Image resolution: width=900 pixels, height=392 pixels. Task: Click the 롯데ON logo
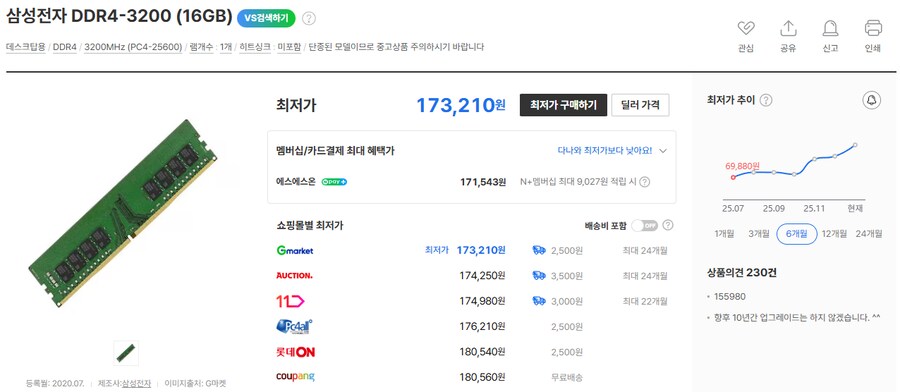[295, 351]
